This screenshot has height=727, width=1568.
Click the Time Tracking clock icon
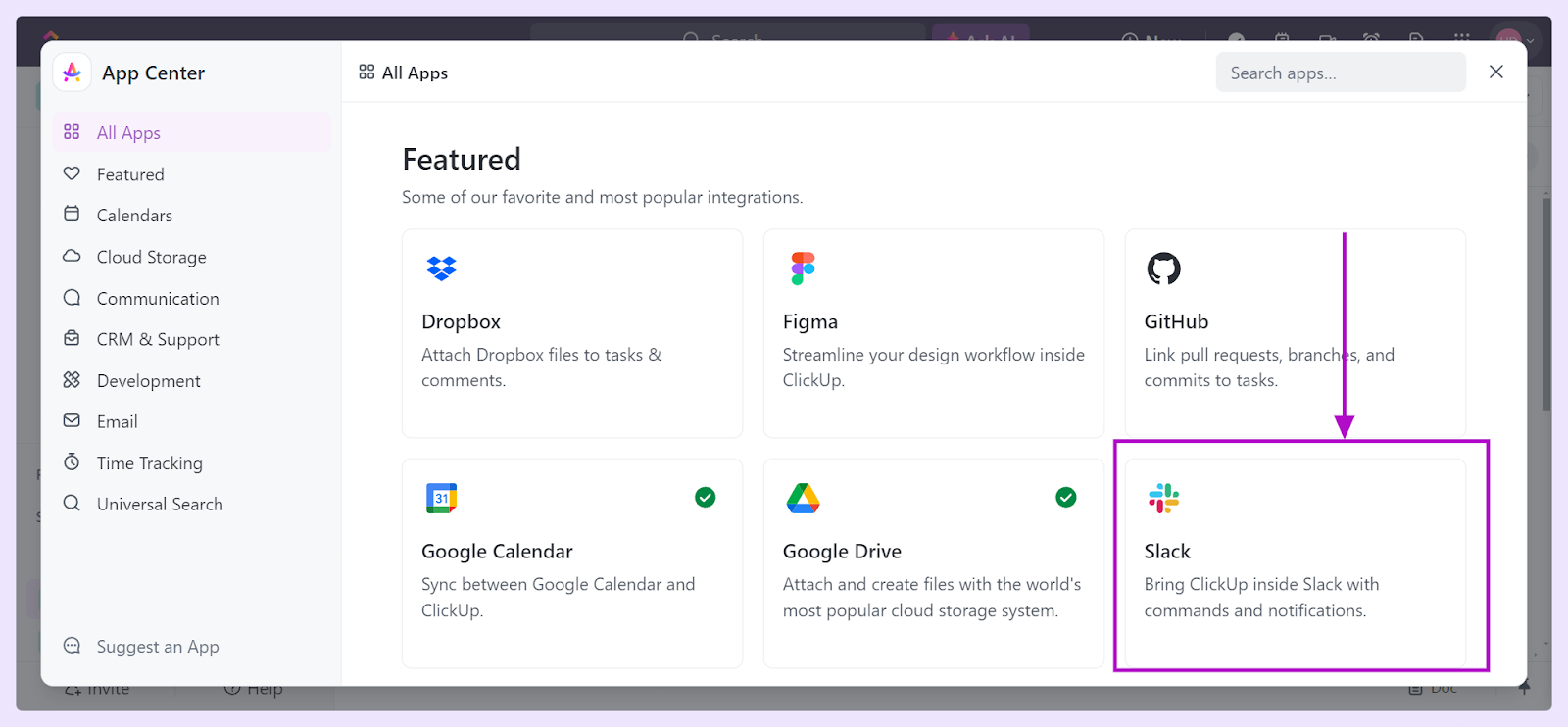[x=72, y=461]
